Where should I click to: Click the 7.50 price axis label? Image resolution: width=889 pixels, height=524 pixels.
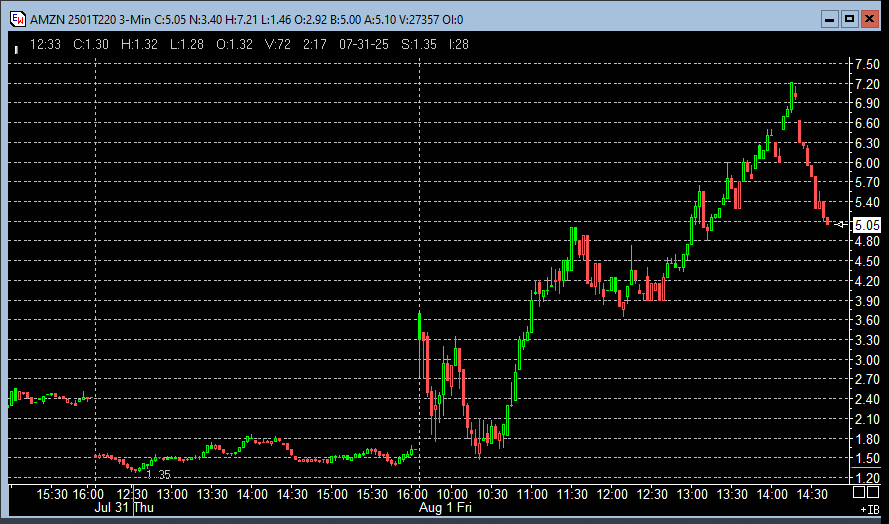[867, 64]
